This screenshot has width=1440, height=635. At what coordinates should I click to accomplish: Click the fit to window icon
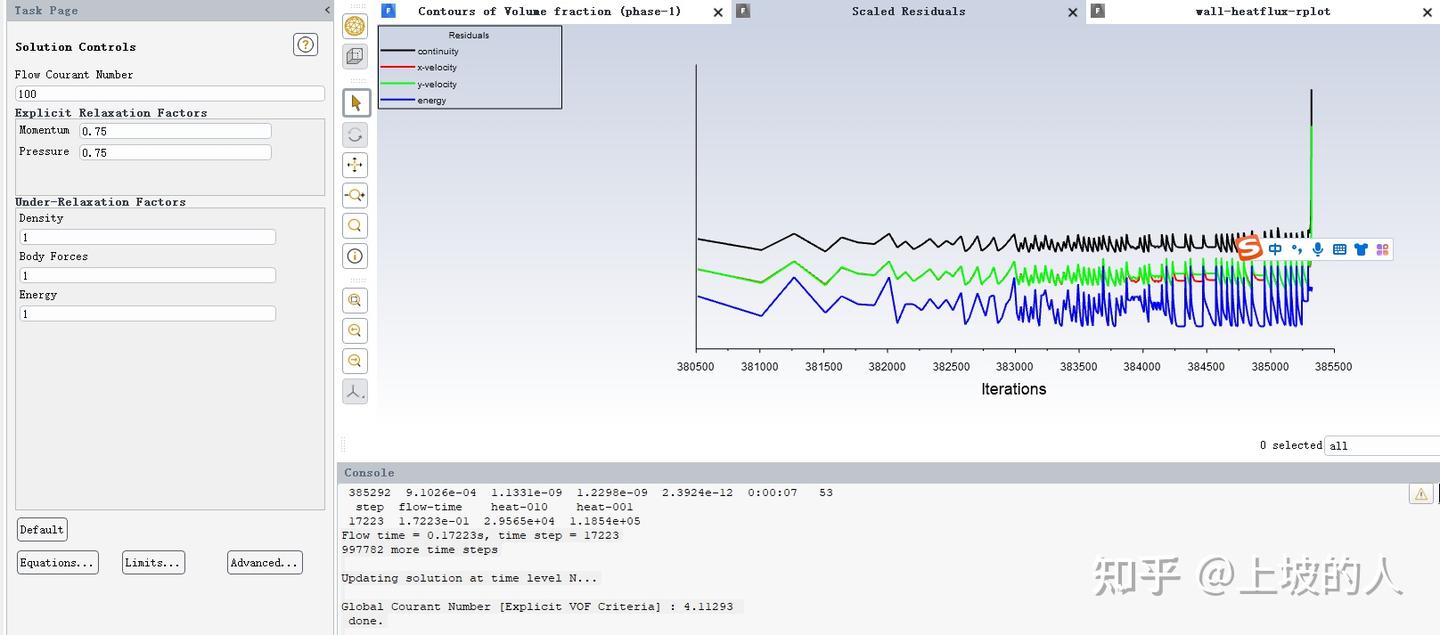click(355, 300)
